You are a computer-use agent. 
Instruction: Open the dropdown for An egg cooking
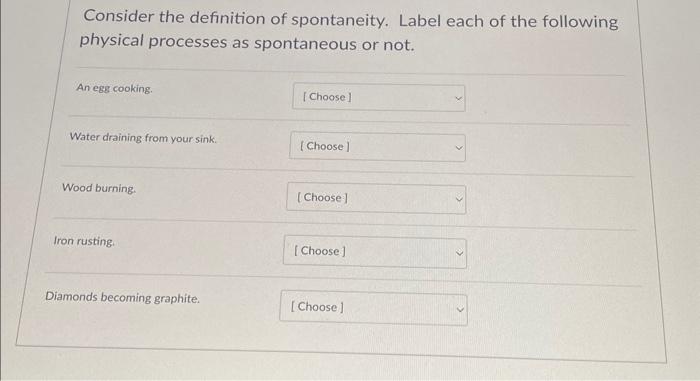(379, 97)
